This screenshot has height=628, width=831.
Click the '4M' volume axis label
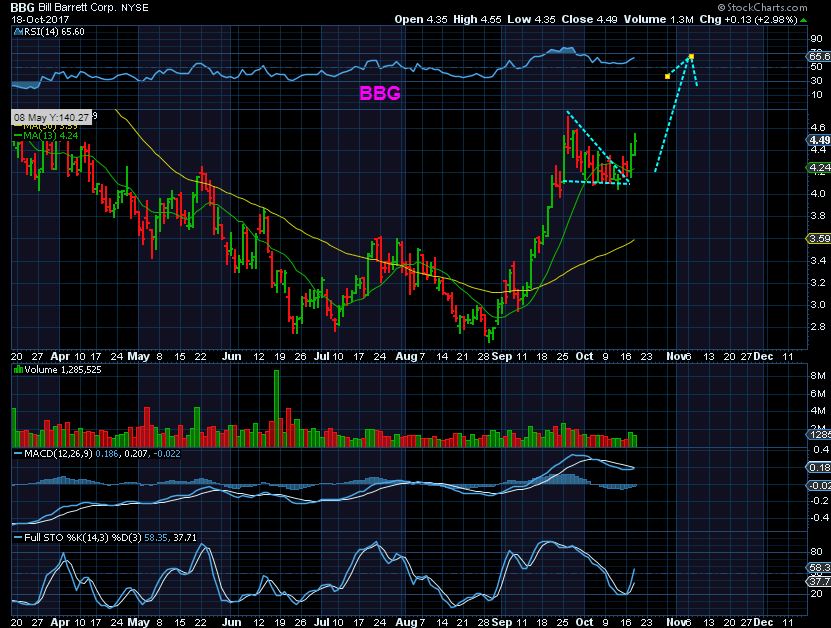click(x=818, y=411)
